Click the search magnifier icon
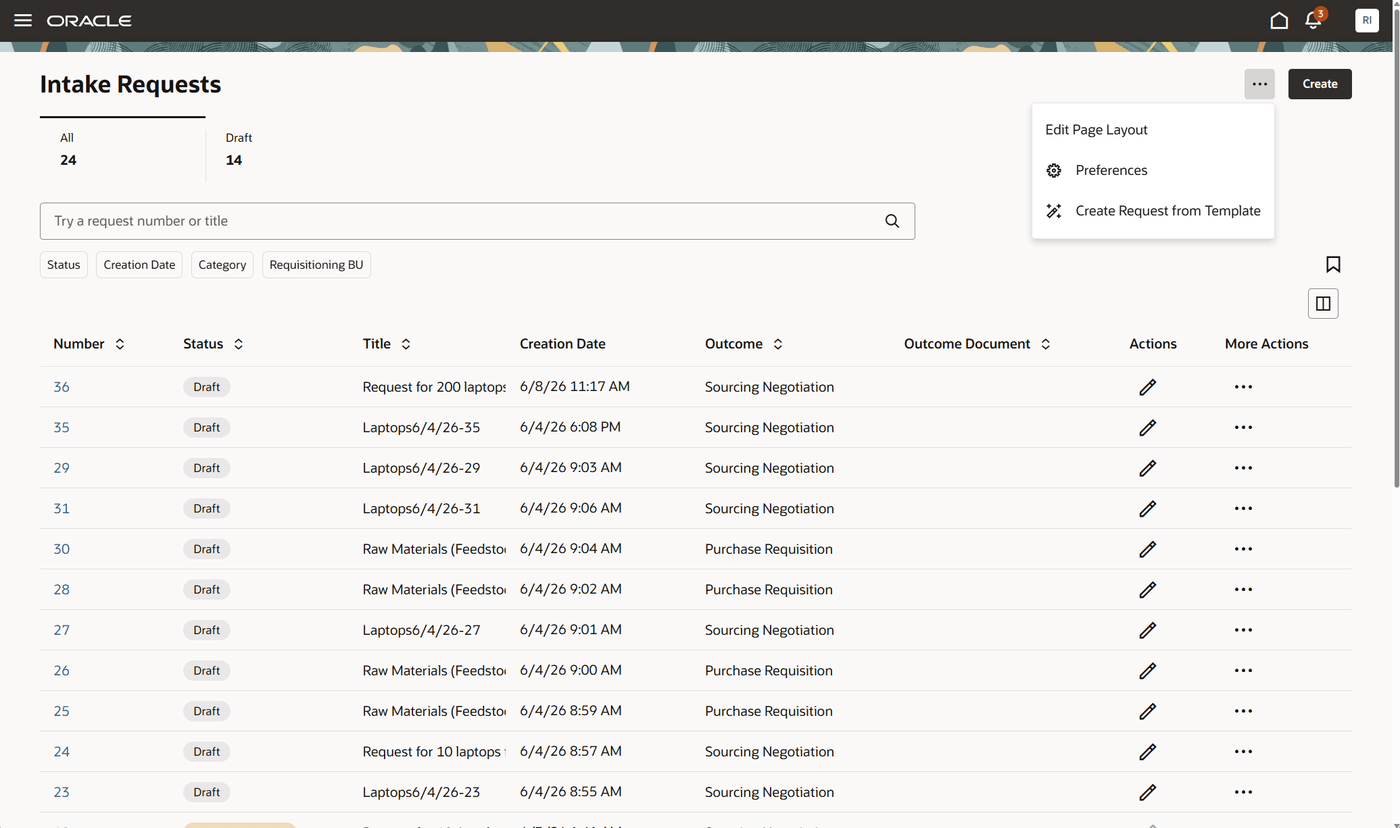1400x828 pixels. tap(892, 221)
